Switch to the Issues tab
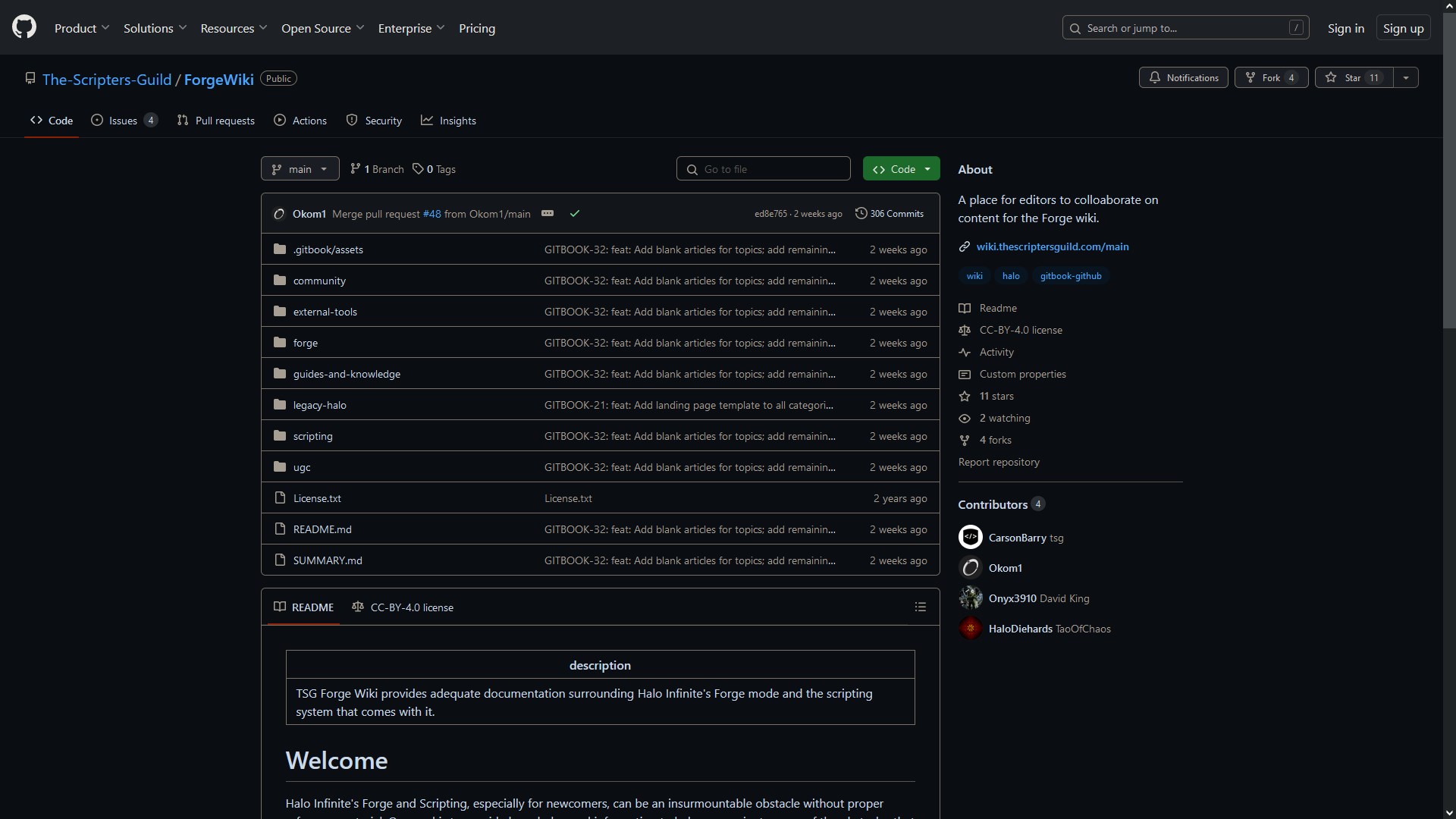The width and height of the screenshot is (1456, 819). tap(124, 121)
